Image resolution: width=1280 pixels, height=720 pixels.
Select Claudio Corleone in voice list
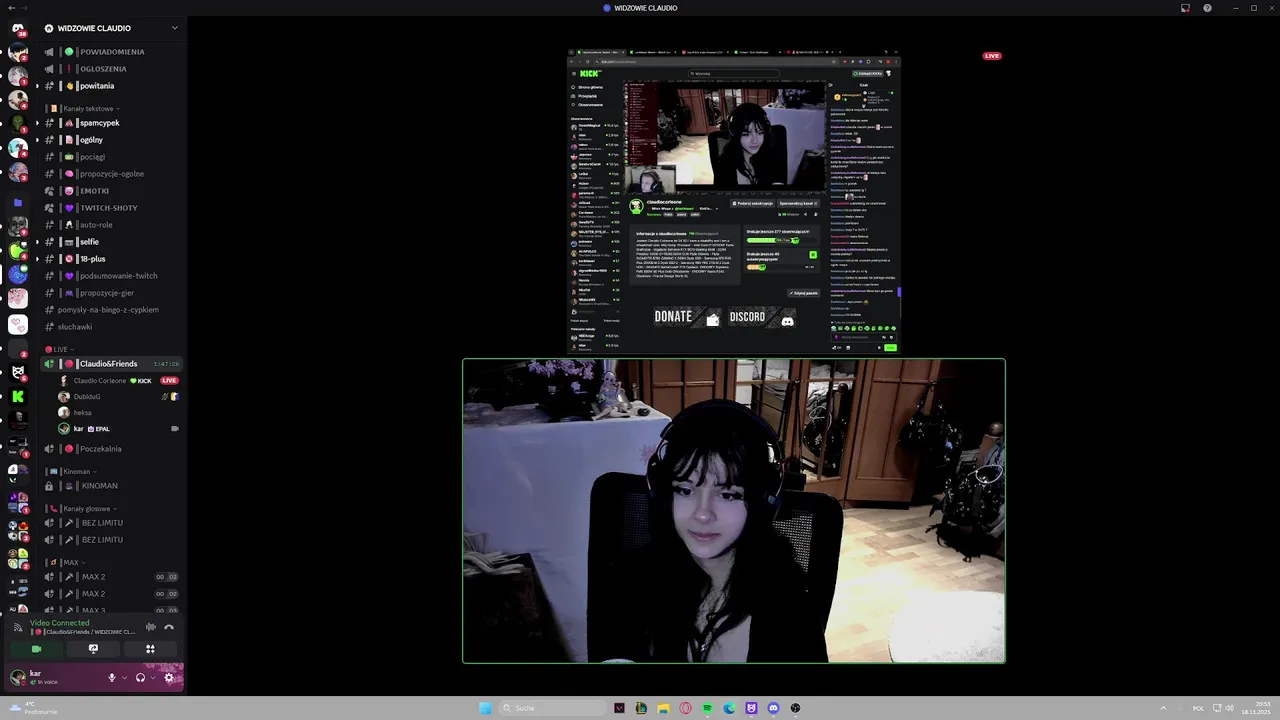tap(118, 381)
